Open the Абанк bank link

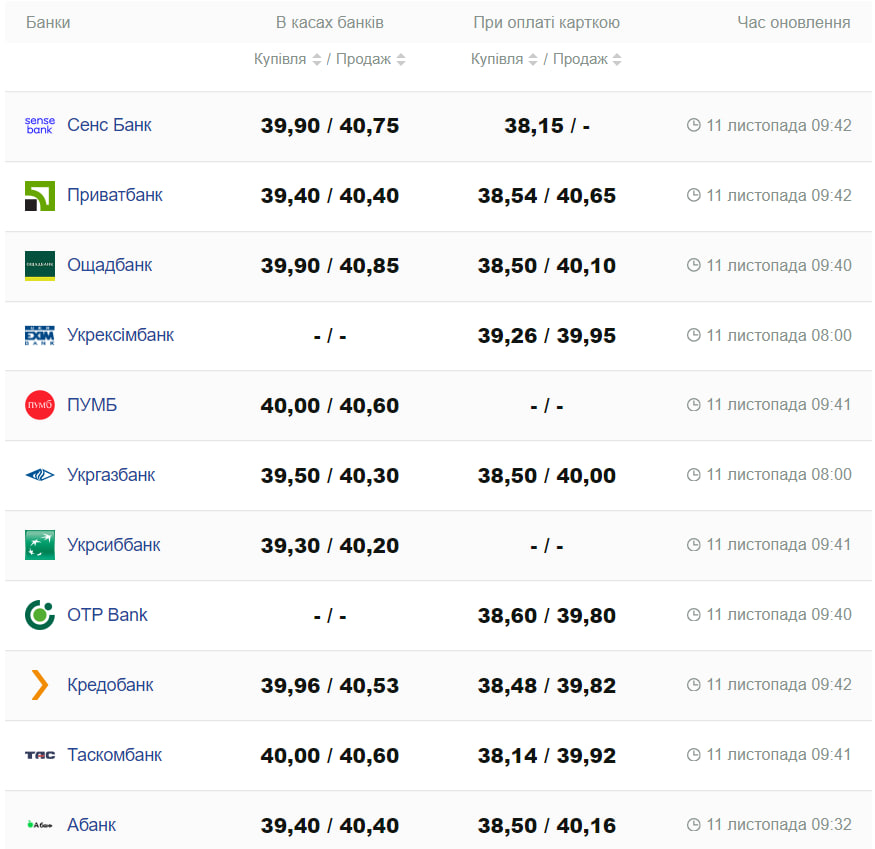click(91, 825)
